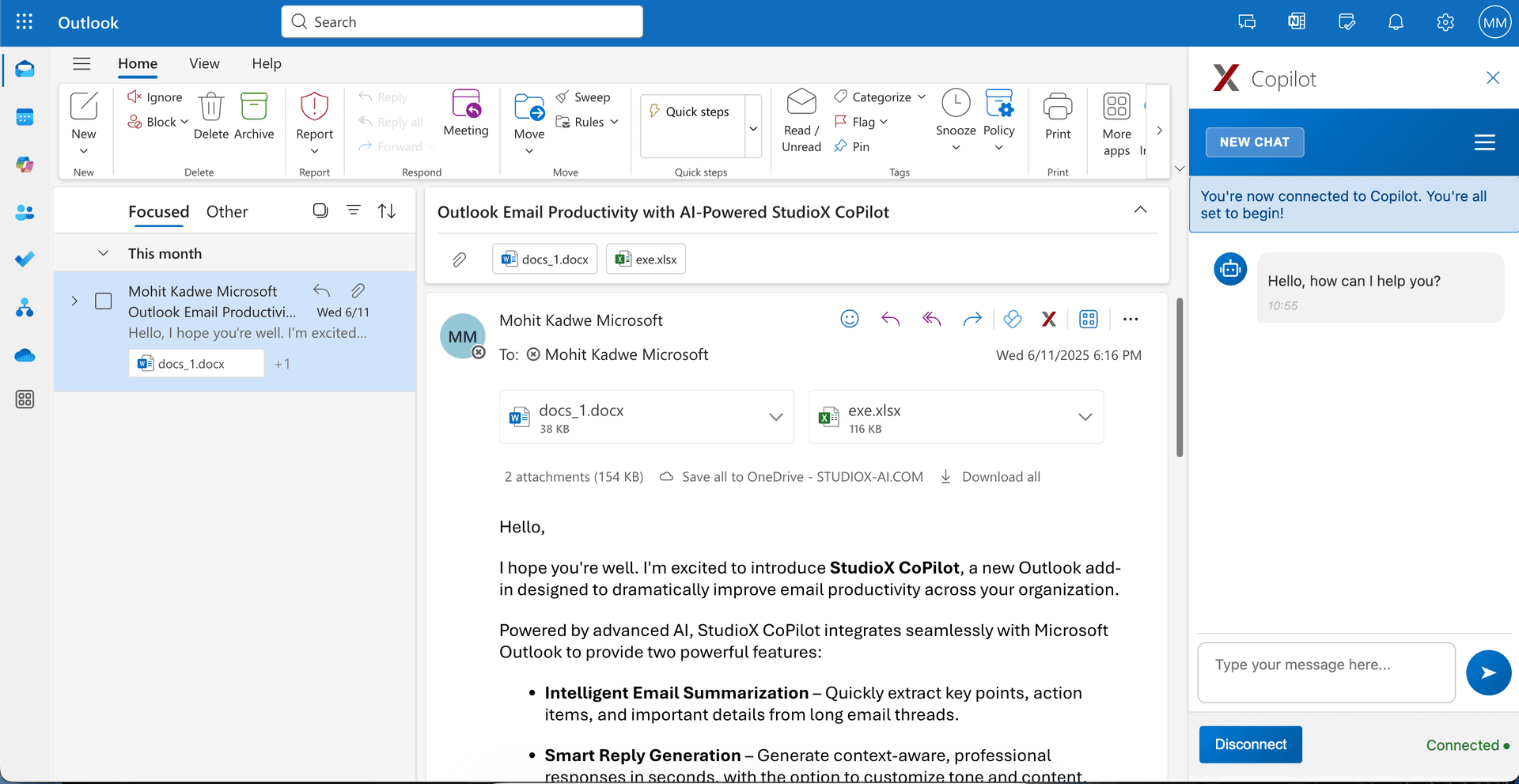Collapse the This month group
This screenshot has width=1519, height=784.
[x=103, y=253]
